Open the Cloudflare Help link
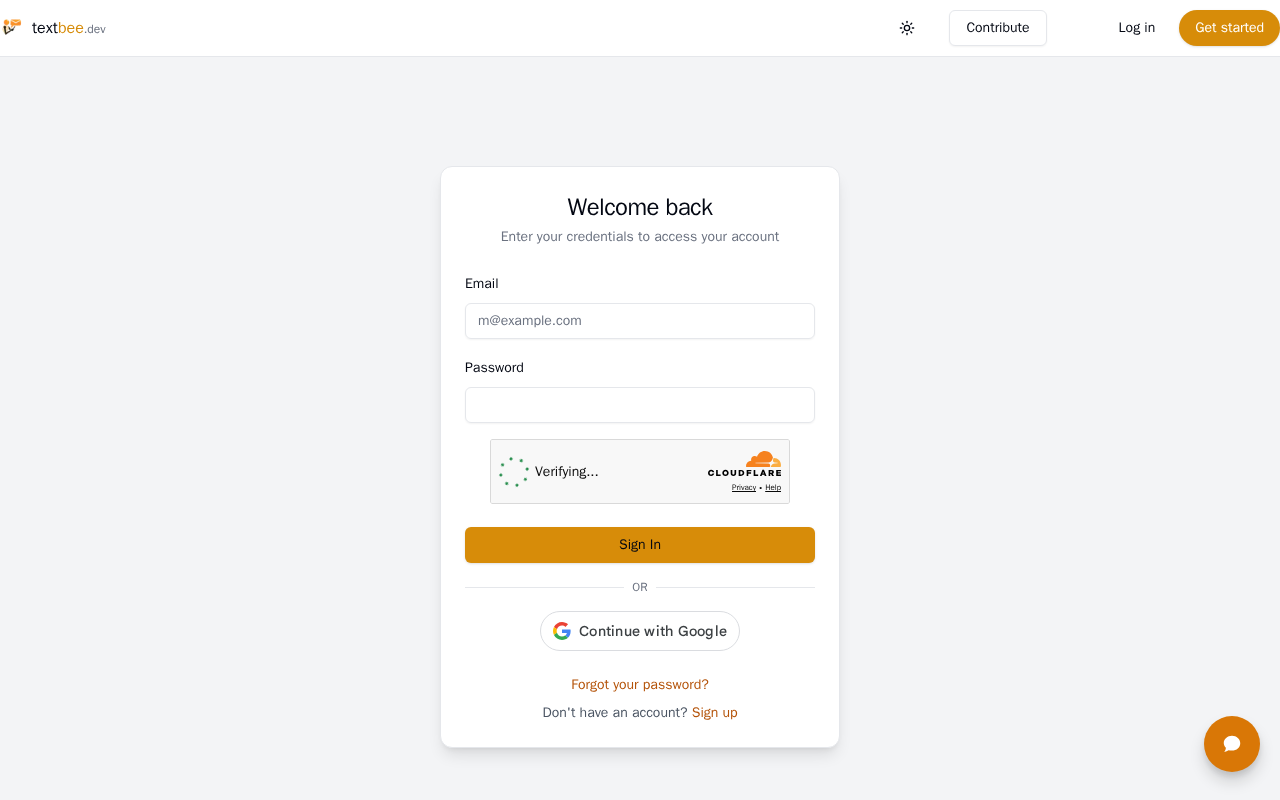Viewport: 1280px width, 800px height. click(773, 488)
